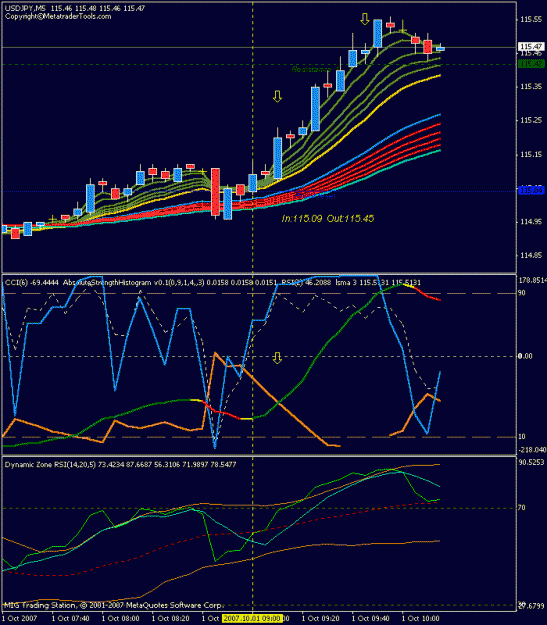Click the 115.55 price scale value
Image resolution: width=547 pixels, height=625 pixels.
[x=531, y=19]
